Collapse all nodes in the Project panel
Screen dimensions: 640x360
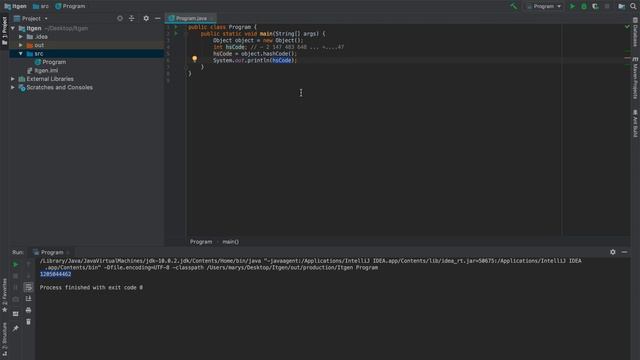131,18
